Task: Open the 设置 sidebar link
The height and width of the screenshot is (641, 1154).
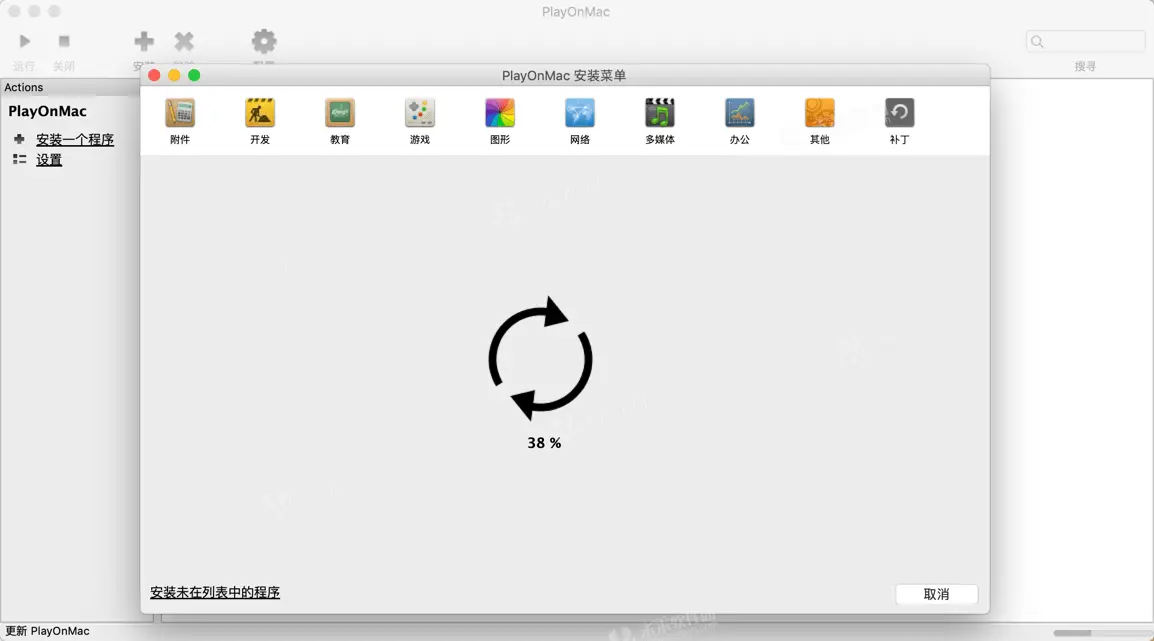Action: (49, 160)
